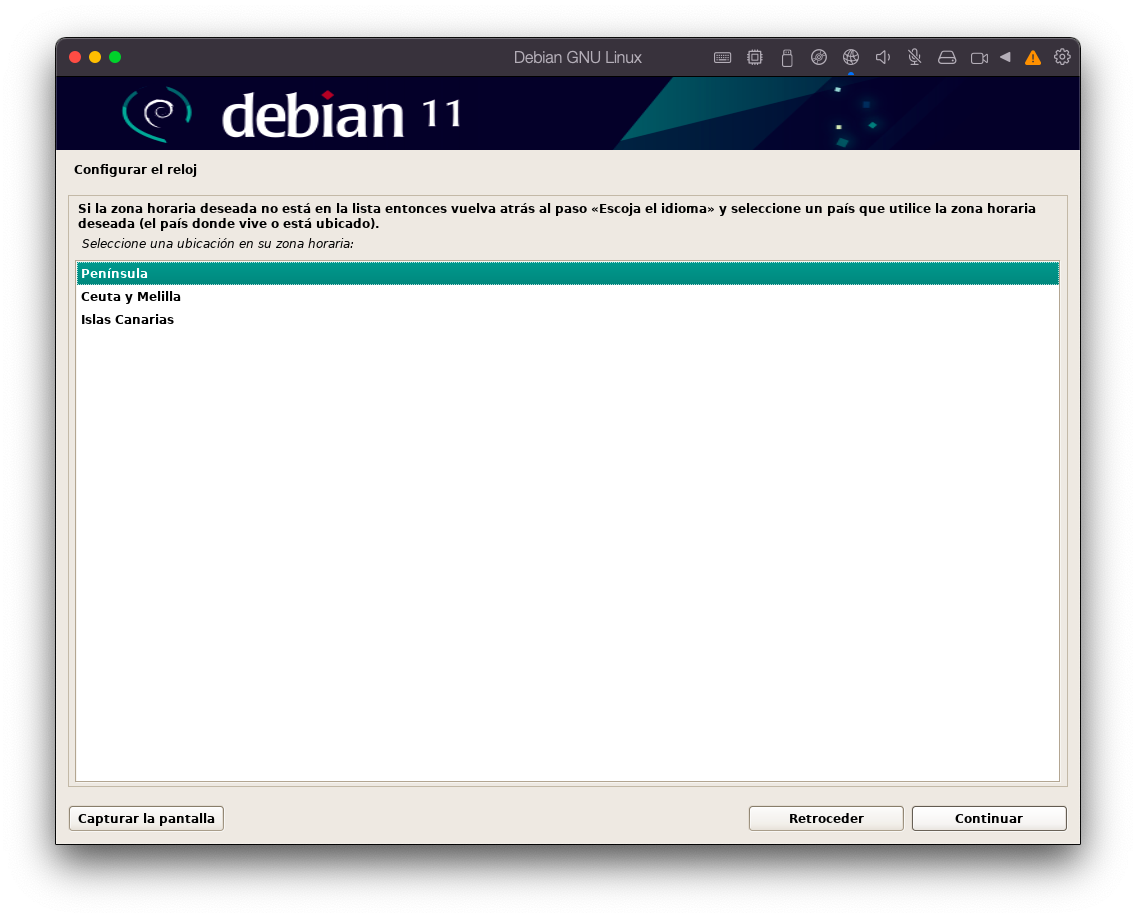This screenshot has height=918, width=1136.
Task: Choose Islas Canarias time zone
Action: pyautogui.click(x=127, y=320)
